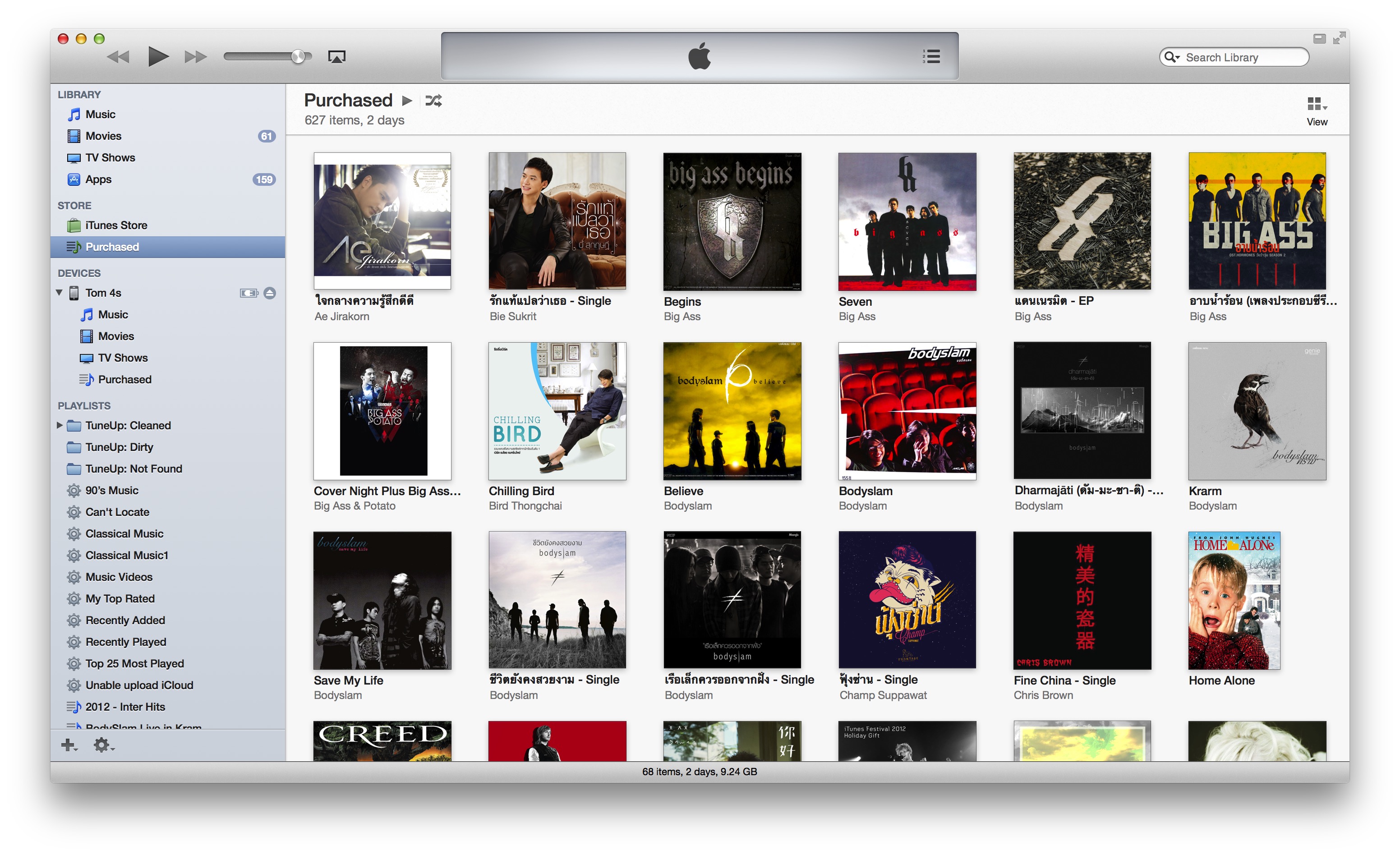
Task: Open the search options magnifier dropdown
Action: [x=1173, y=57]
